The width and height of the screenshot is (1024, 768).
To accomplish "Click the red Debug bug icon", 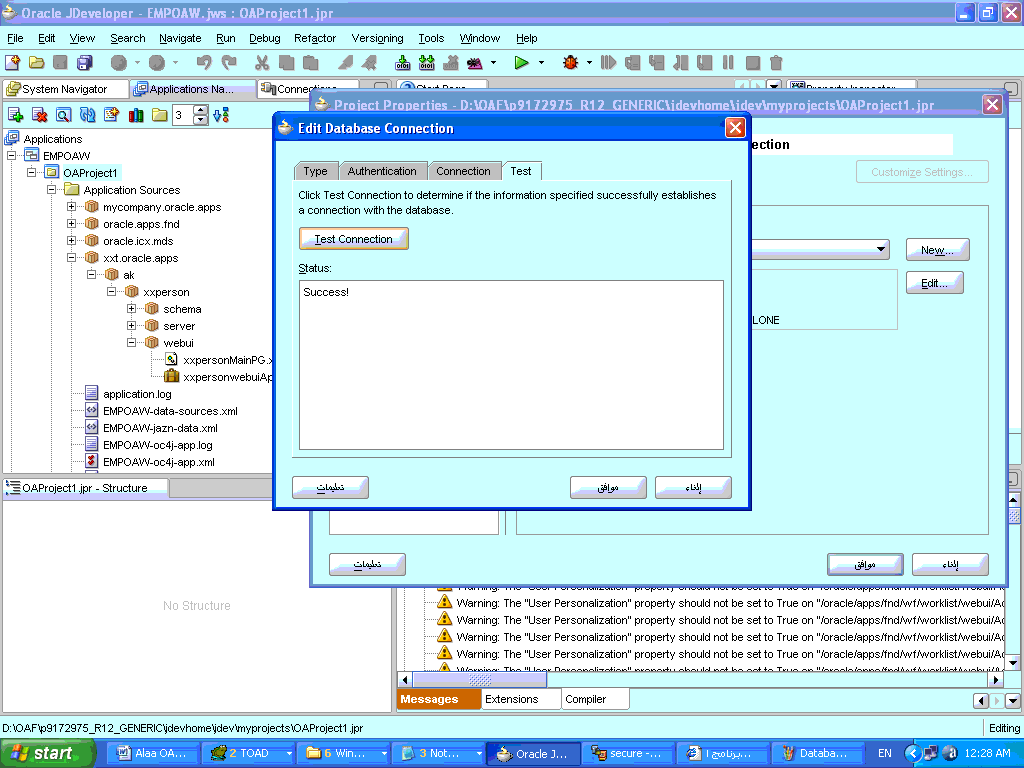I will pyautogui.click(x=570, y=63).
